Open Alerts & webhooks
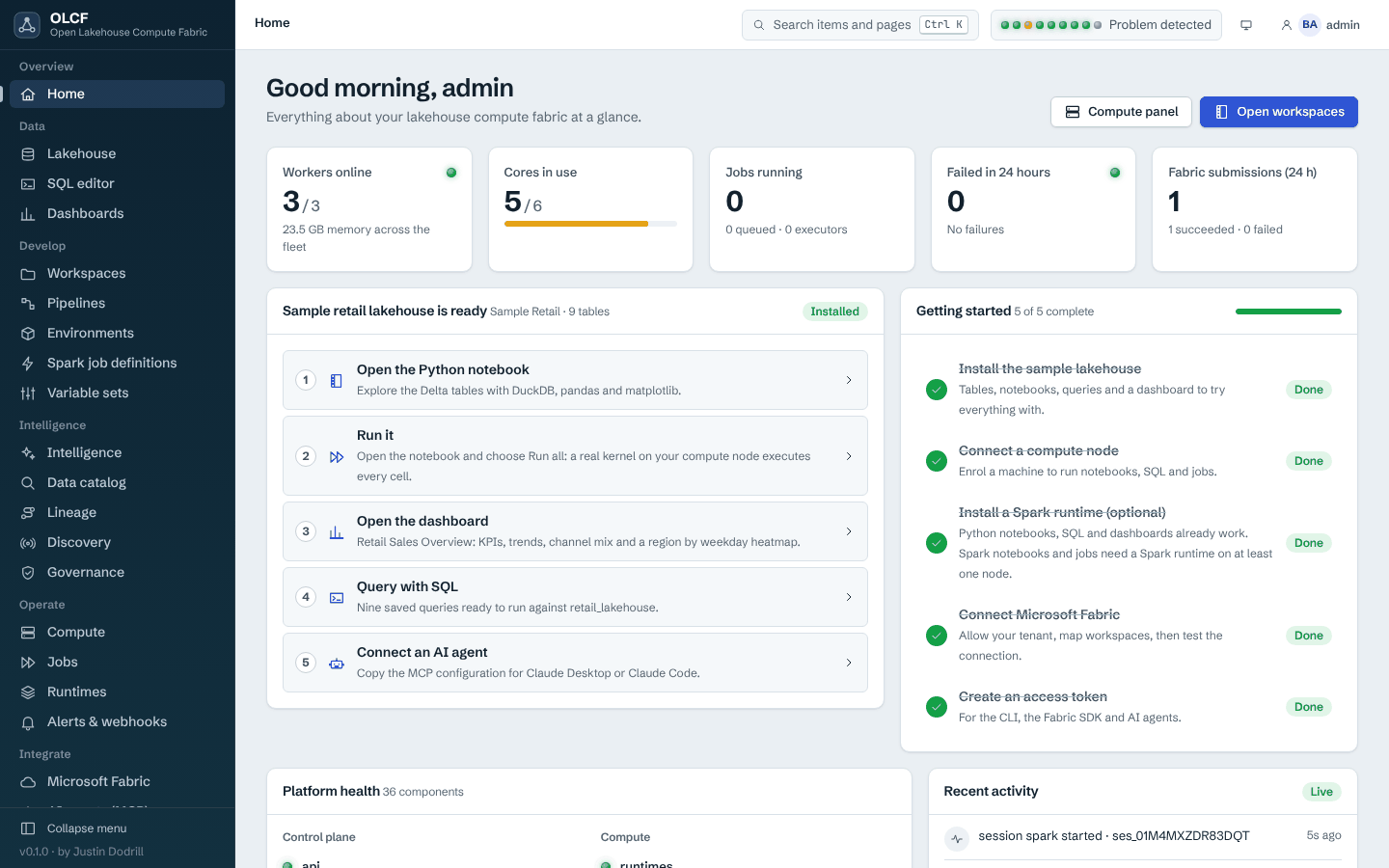1389x868 pixels. 117,721
